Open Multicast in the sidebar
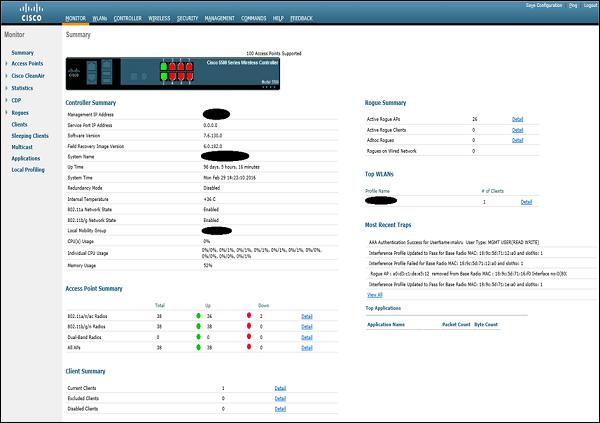Image resolution: width=600 pixels, height=423 pixels. pyautogui.click(x=22, y=147)
